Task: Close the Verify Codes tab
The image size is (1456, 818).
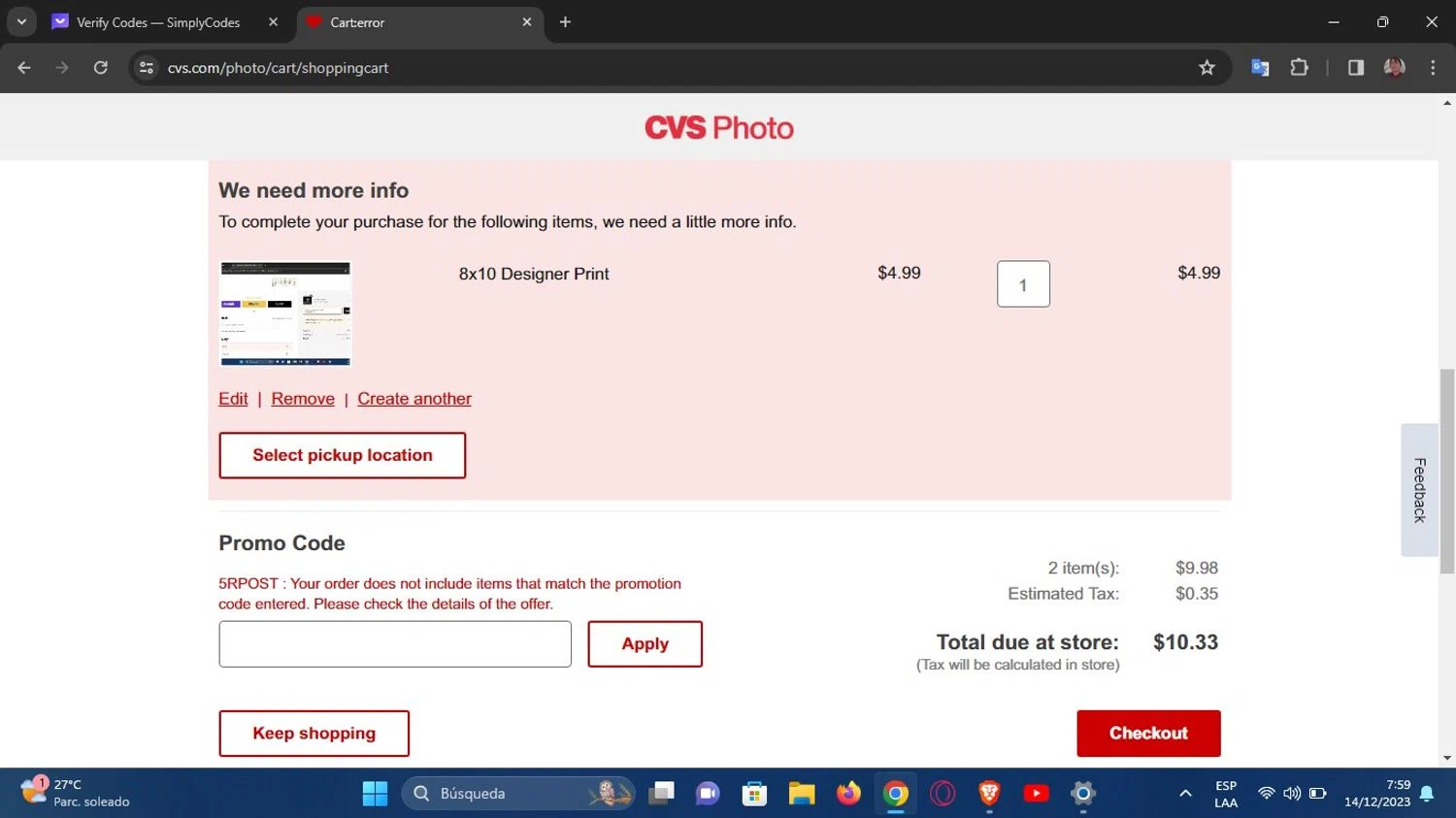Action: point(273,21)
